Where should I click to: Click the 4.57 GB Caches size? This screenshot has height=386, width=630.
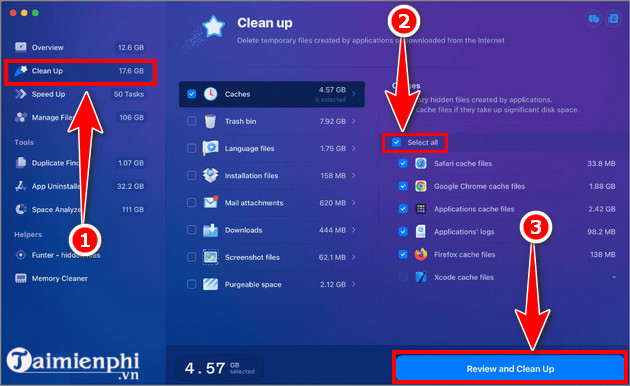332,90
